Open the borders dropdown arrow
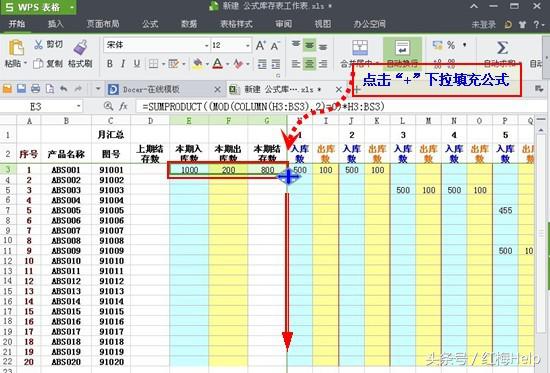 (163, 64)
